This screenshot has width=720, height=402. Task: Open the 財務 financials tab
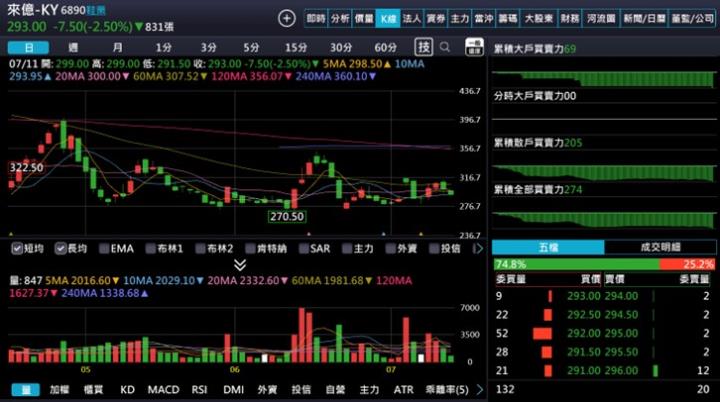(569, 18)
